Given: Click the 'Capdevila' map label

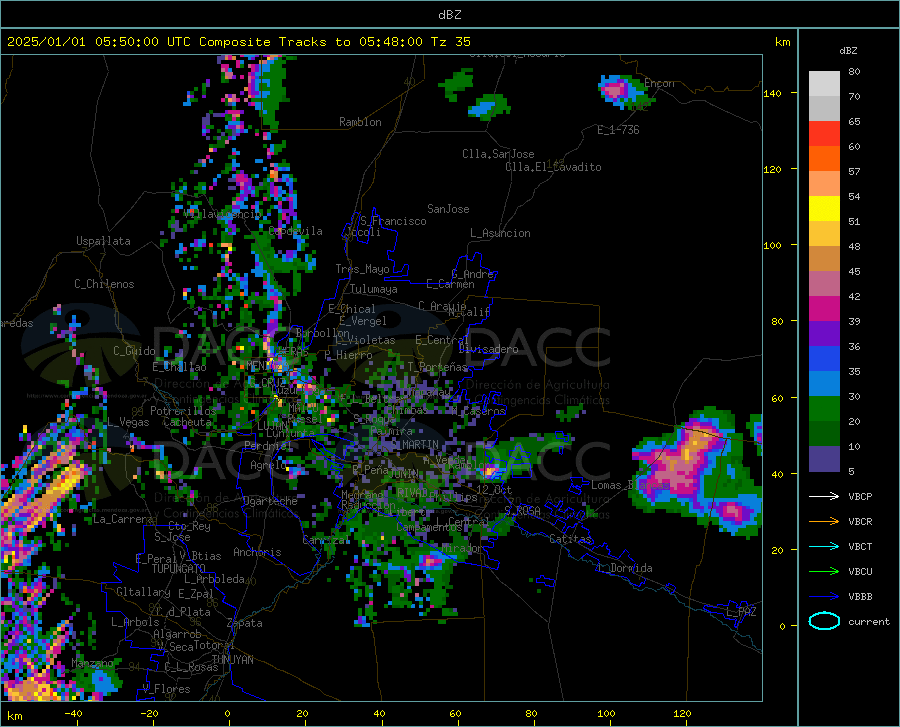Looking at the screenshot, I should (295, 231).
